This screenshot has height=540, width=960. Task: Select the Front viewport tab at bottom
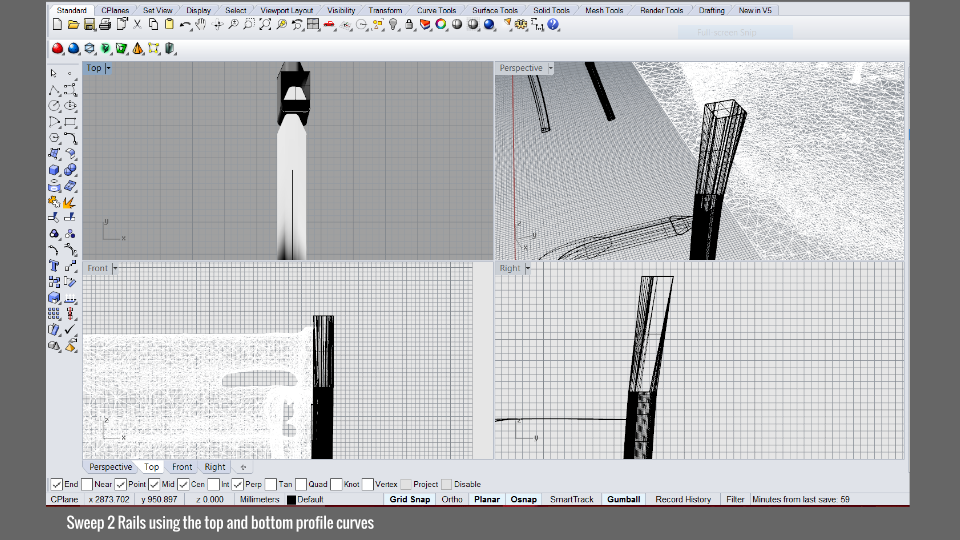pyautogui.click(x=182, y=467)
